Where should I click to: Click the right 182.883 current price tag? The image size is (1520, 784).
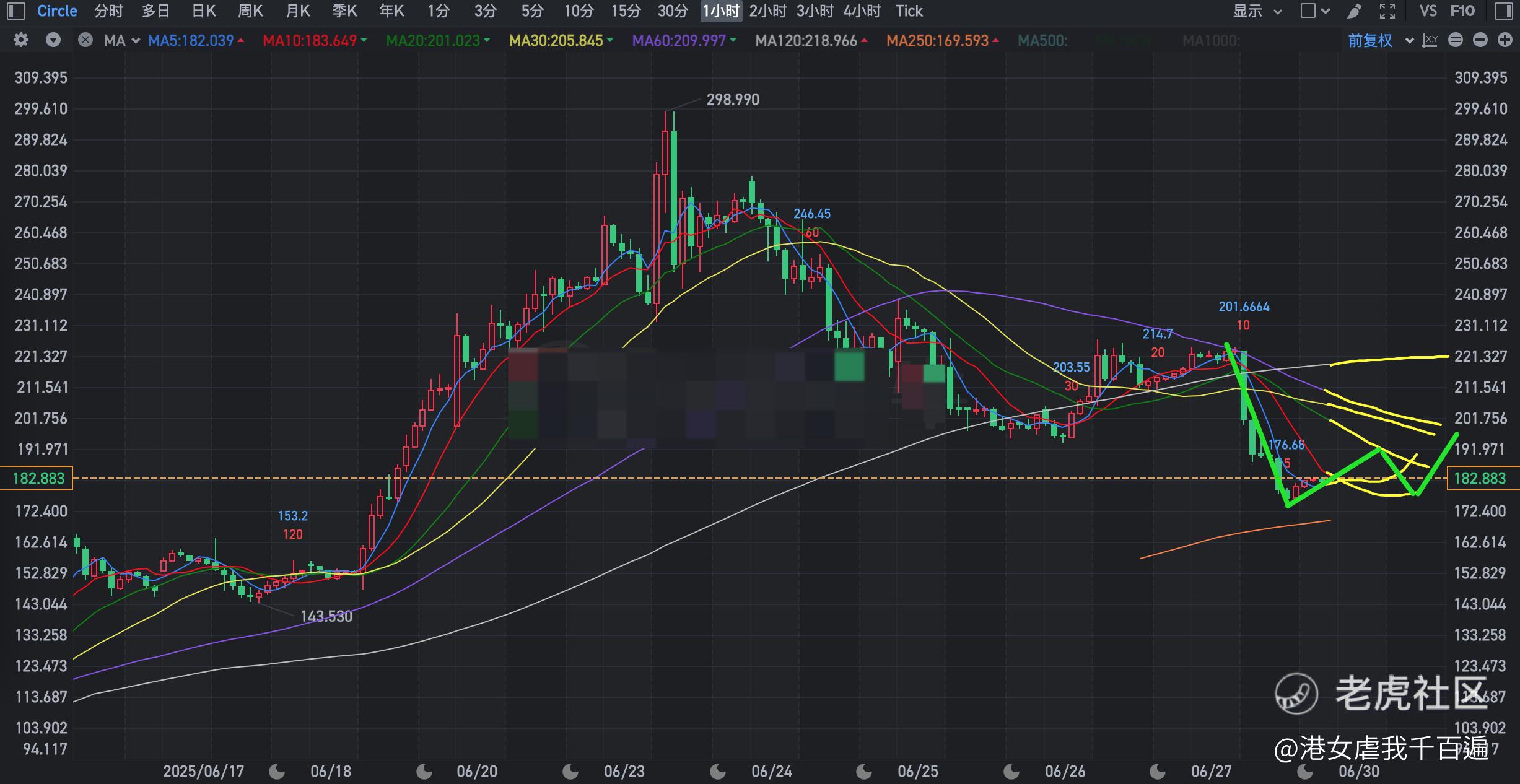click(x=1483, y=478)
